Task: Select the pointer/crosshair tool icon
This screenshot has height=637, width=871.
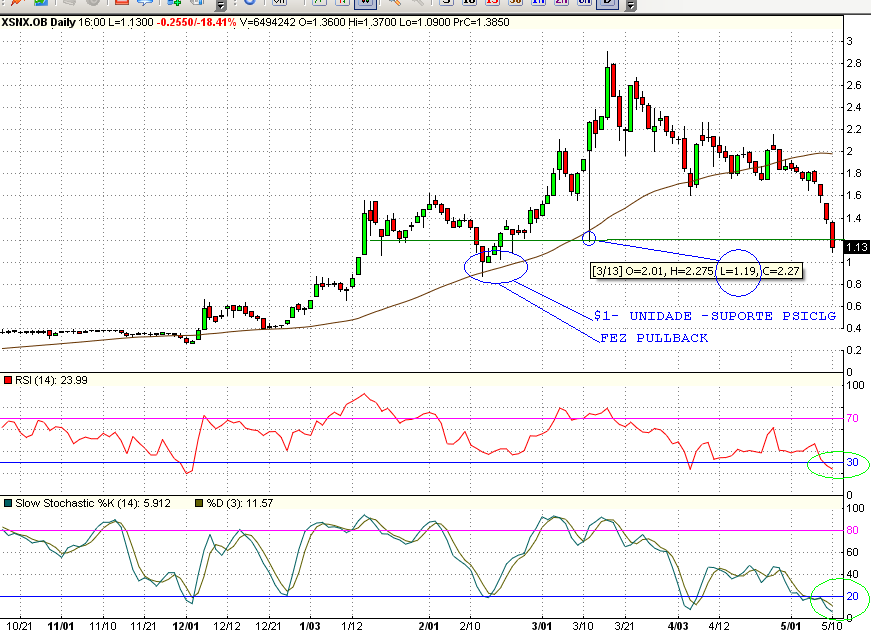Action: (x=14, y=6)
